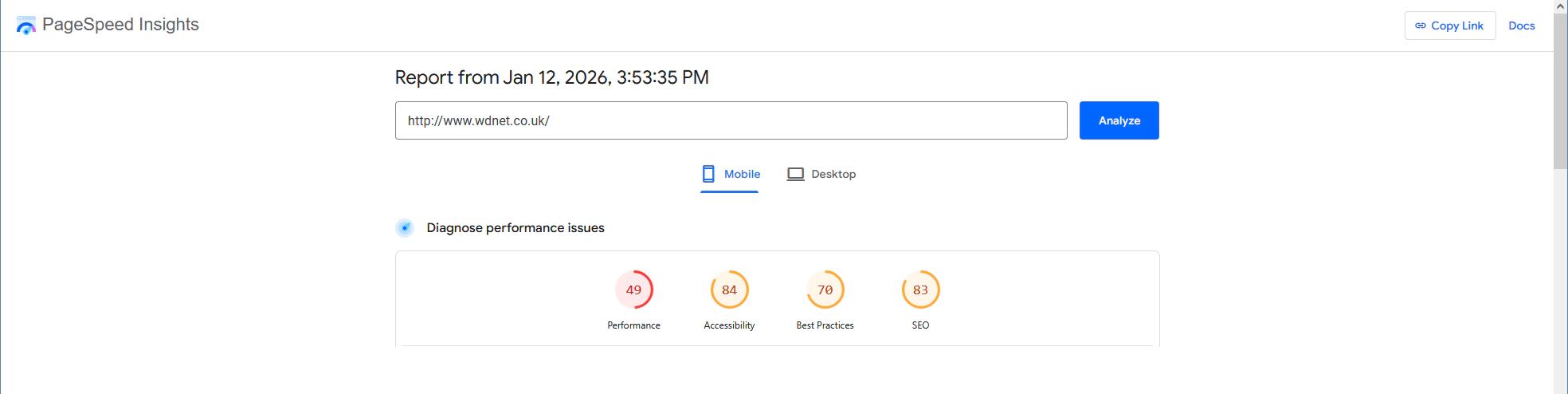The width and height of the screenshot is (1568, 394).
Task: Switch to the Mobile tab
Action: 731,174
